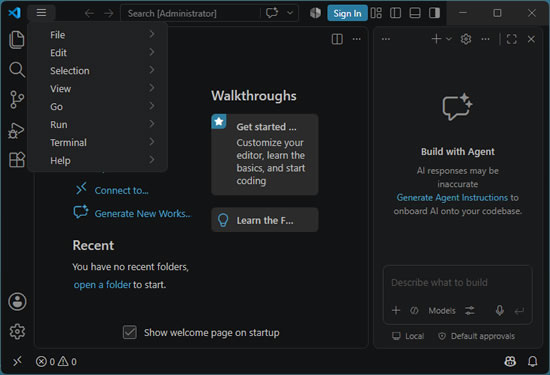Click the Copilot status bar icon
Image resolution: width=550 pixels, height=375 pixels.
point(510,361)
